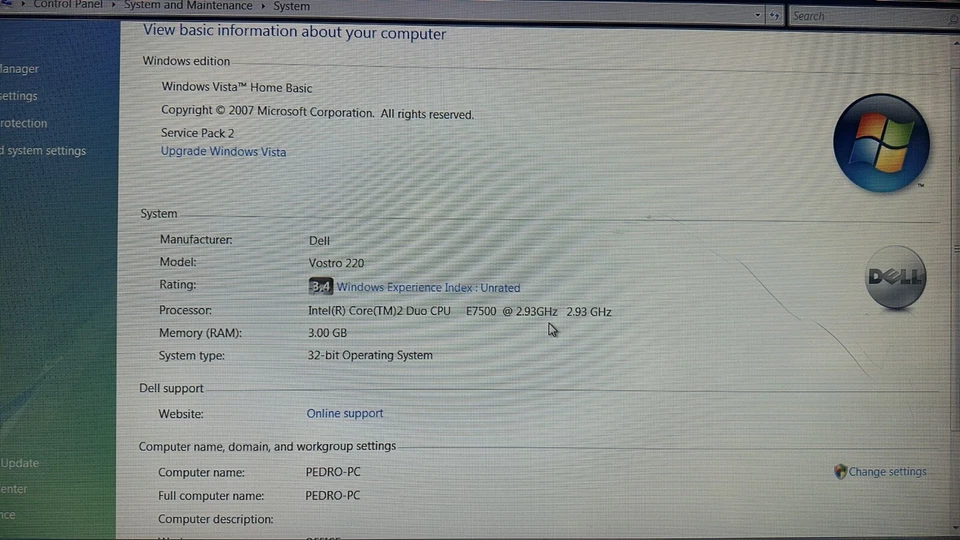Click the Windows edition section header
Image resolution: width=960 pixels, height=540 pixels.
click(x=186, y=61)
